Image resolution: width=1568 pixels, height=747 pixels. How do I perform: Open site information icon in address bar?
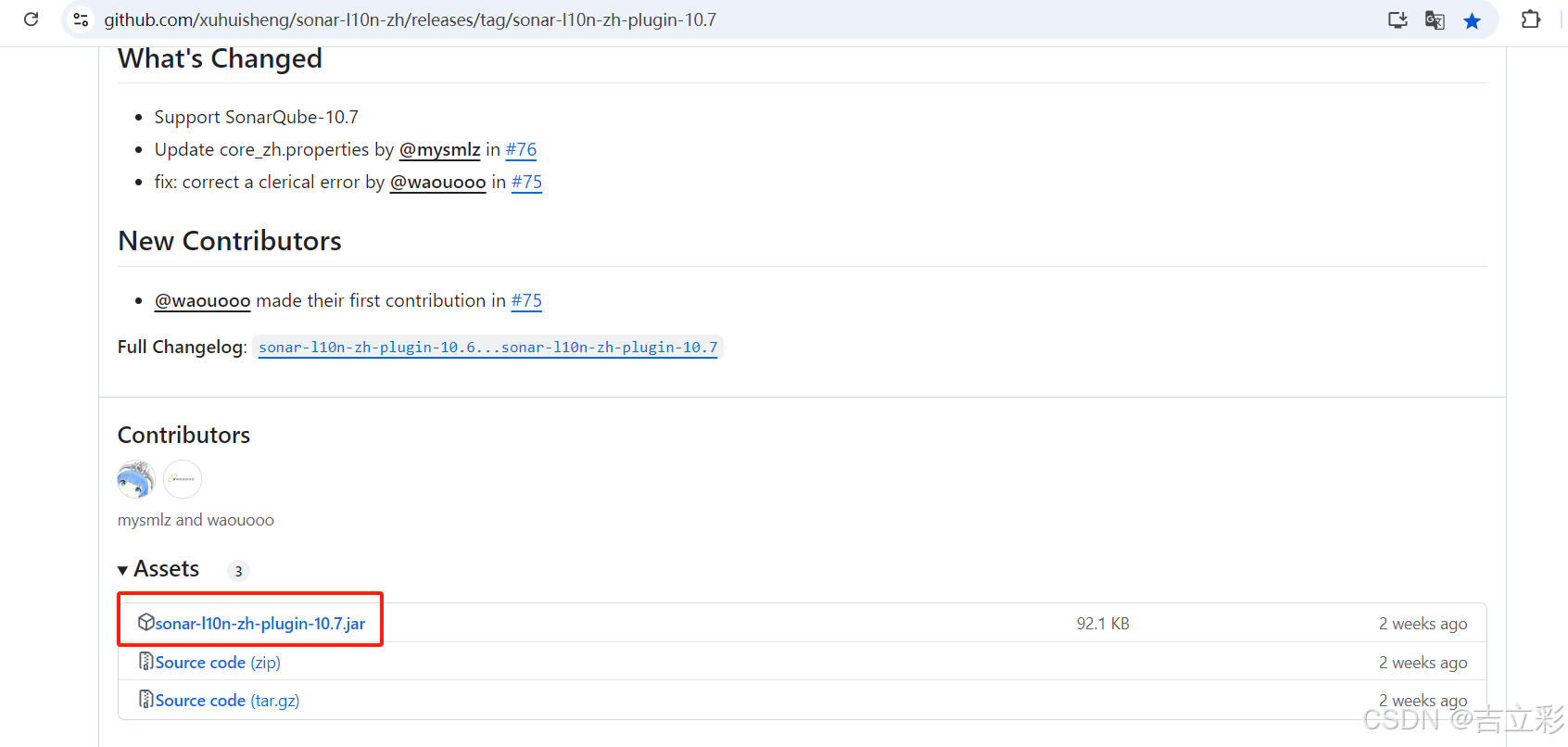click(82, 19)
